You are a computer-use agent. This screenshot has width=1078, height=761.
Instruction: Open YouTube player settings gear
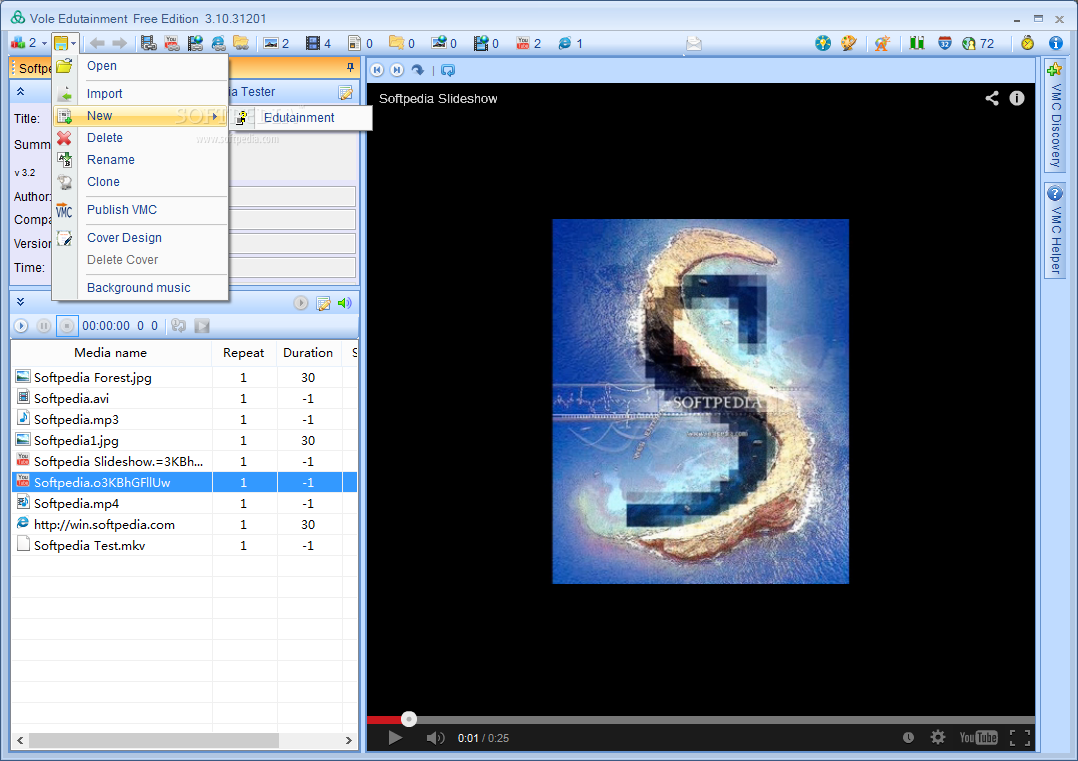click(x=938, y=737)
